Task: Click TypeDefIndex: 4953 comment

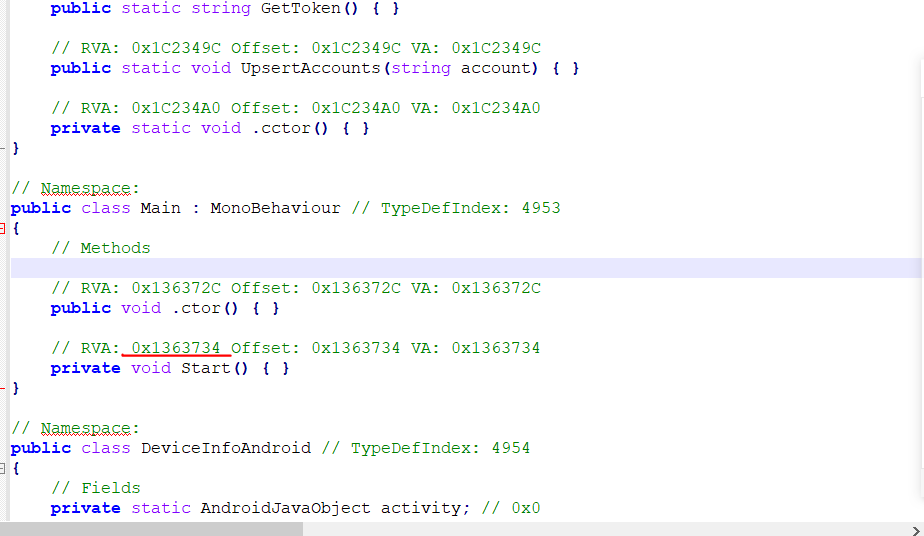Action: point(470,208)
